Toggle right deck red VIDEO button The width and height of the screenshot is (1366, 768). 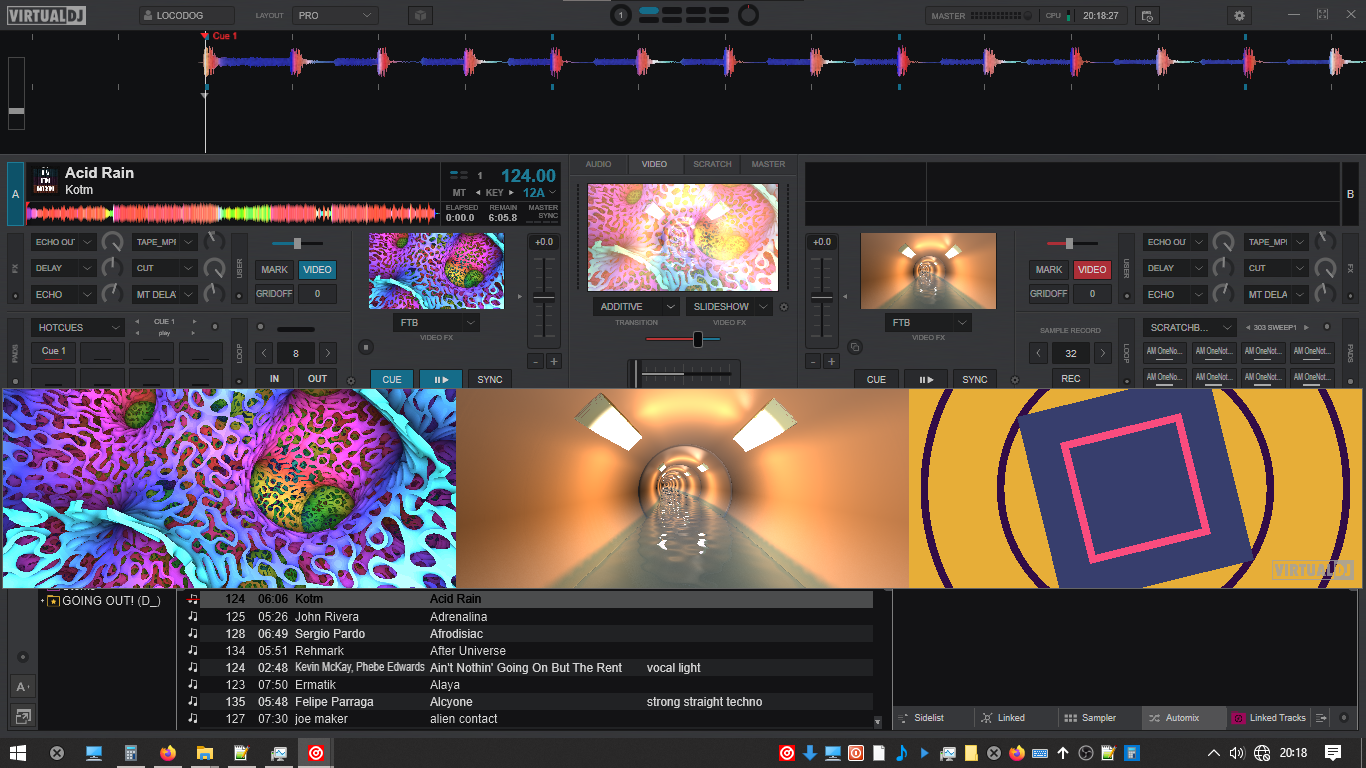[x=1092, y=269]
